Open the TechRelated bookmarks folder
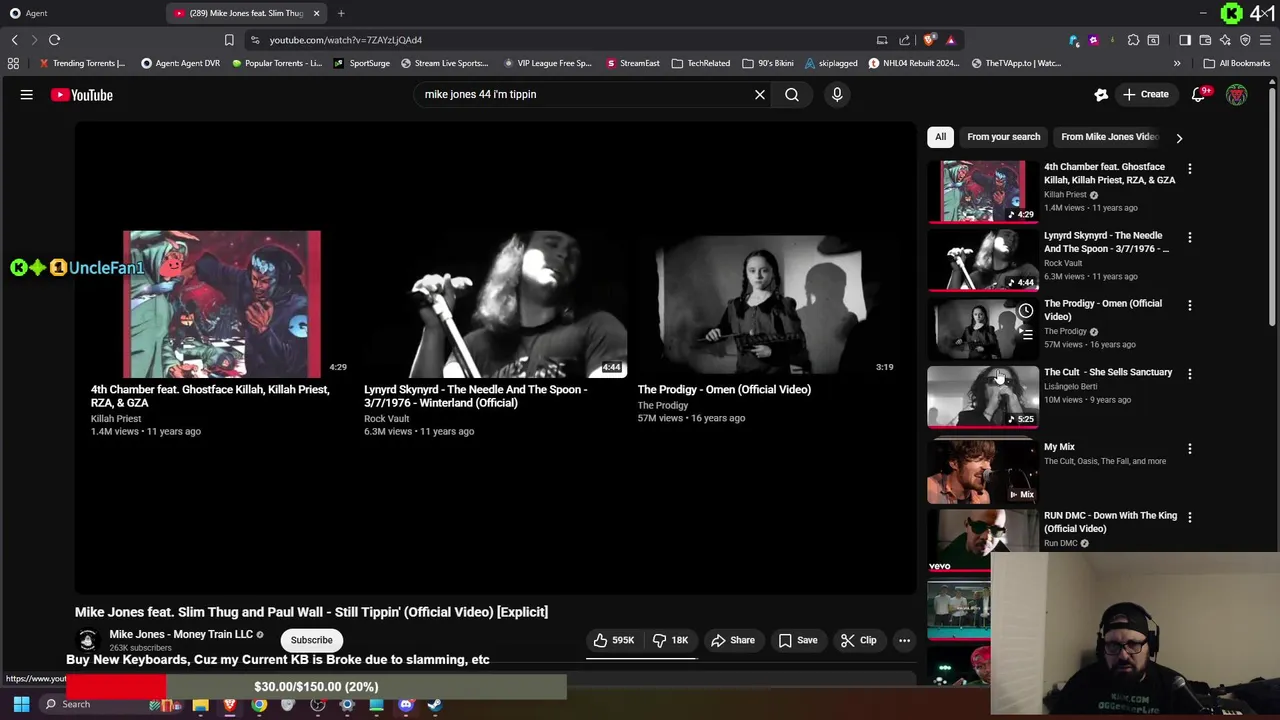The width and height of the screenshot is (1280, 720). [x=700, y=63]
